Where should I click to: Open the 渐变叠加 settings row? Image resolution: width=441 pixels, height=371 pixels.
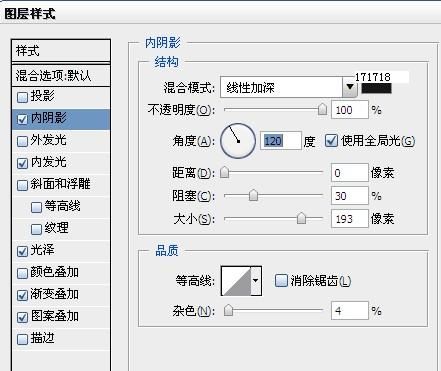[x=61, y=295]
